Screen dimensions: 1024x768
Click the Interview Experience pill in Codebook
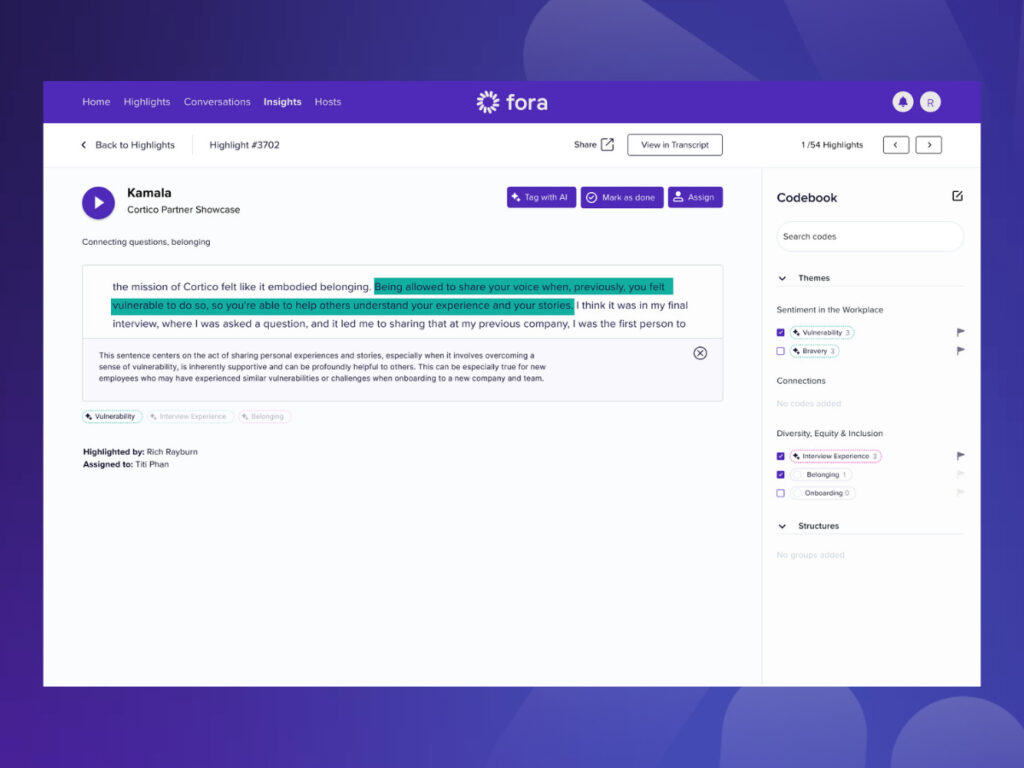[836, 456]
